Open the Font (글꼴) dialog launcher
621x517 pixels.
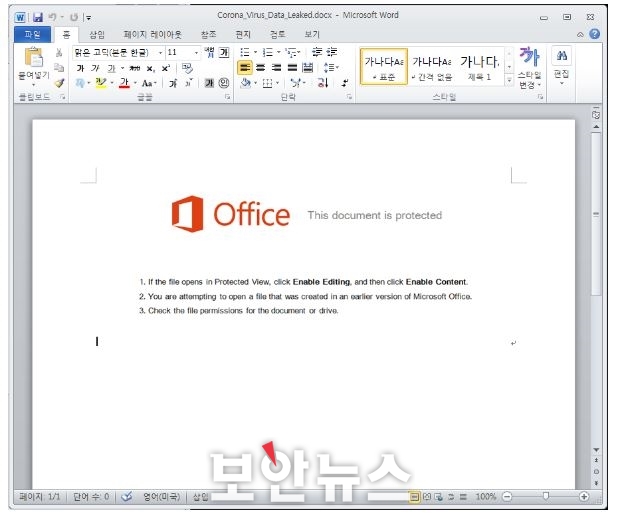pyautogui.click(x=228, y=97)
